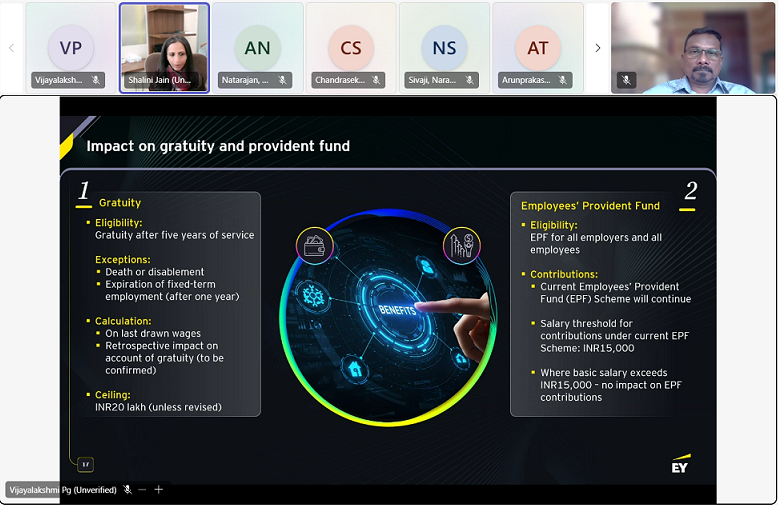Click the AN avatar for Natarajan
Viewport: 778px width, 505px height.
257,48
